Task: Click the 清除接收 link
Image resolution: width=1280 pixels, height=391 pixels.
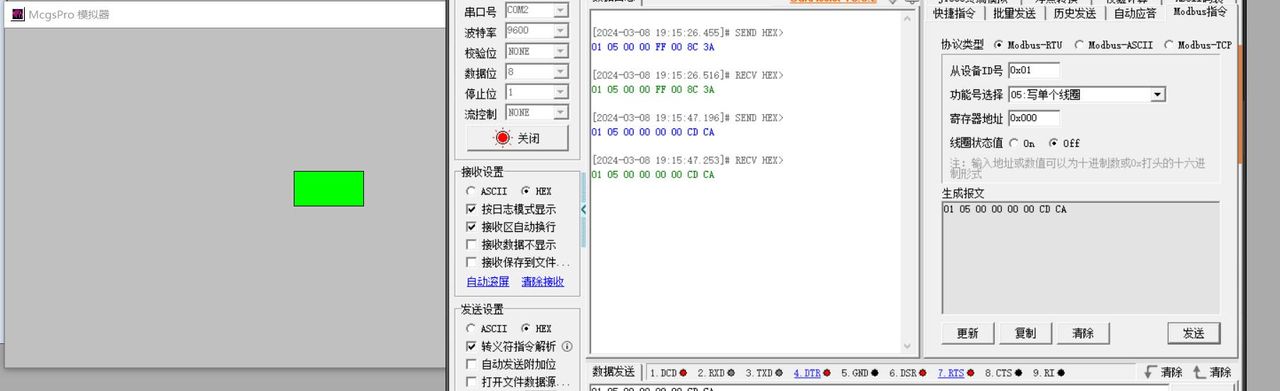Action: point(542,282)
